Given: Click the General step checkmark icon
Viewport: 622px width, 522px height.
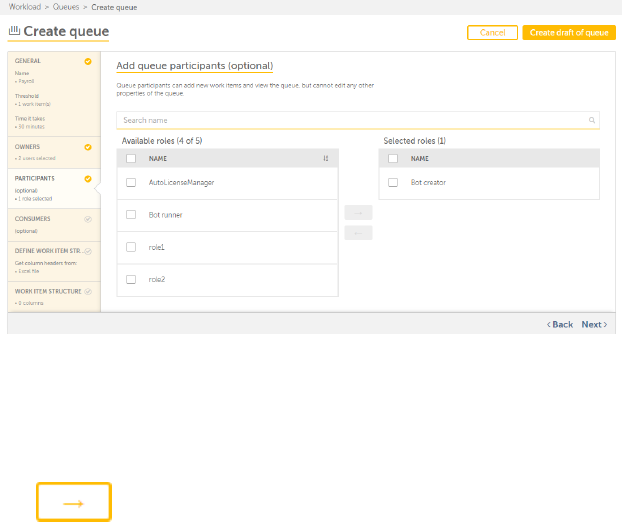Looking at the screenshot, I should [x=88, y=61].
